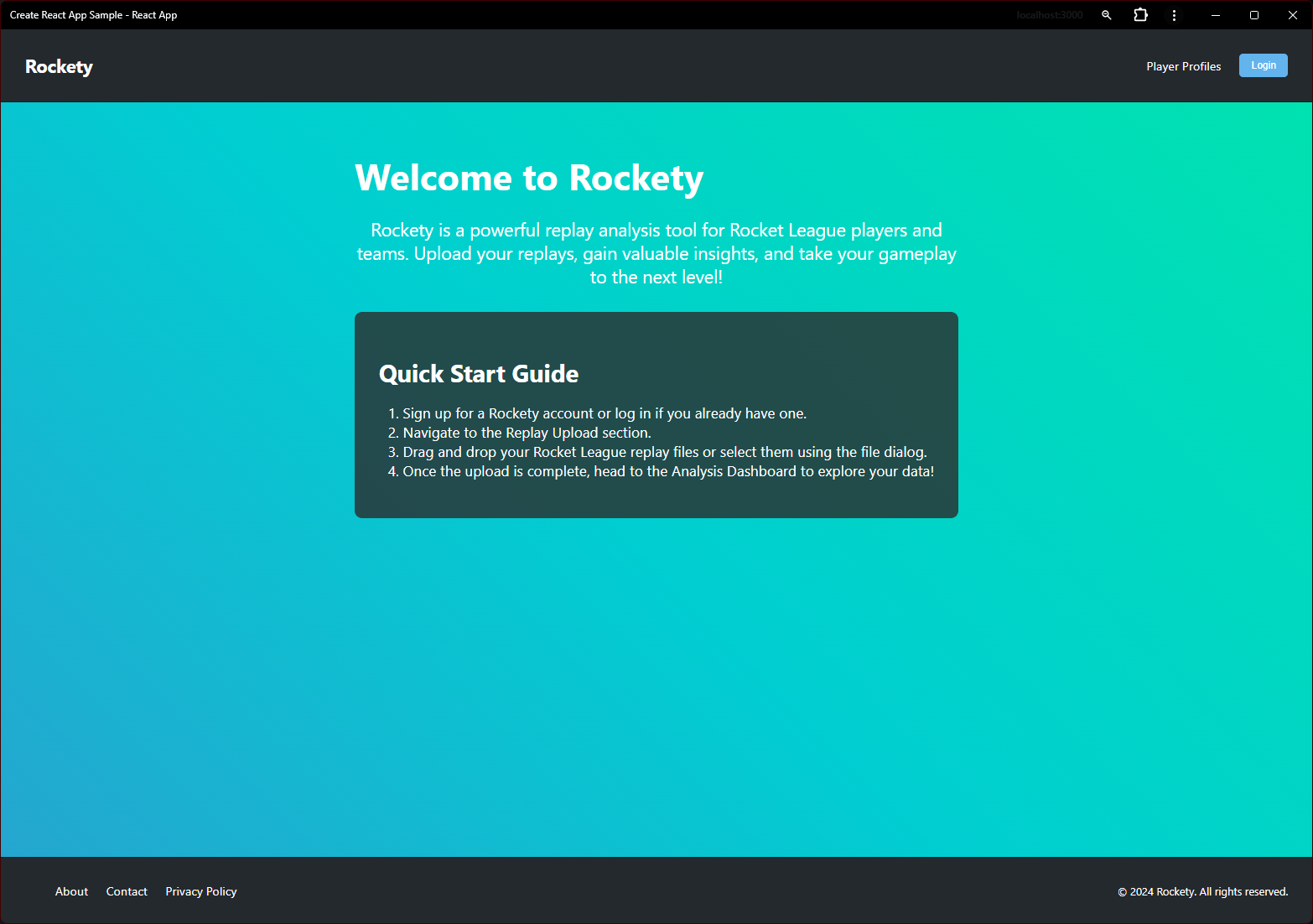Click step 1 about signing up
This screenshot has width=1313, height=924.
[x=605, y=413]
